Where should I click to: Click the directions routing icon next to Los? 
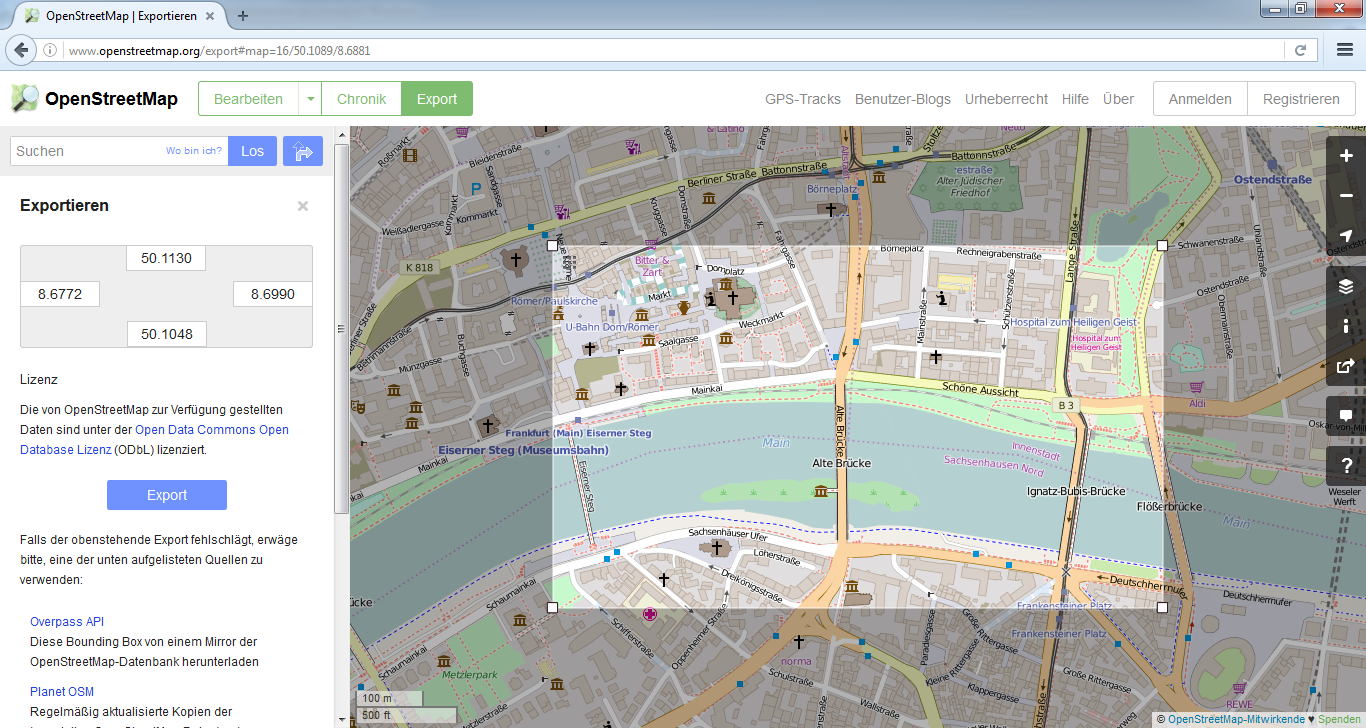click(x=303, y=151)
